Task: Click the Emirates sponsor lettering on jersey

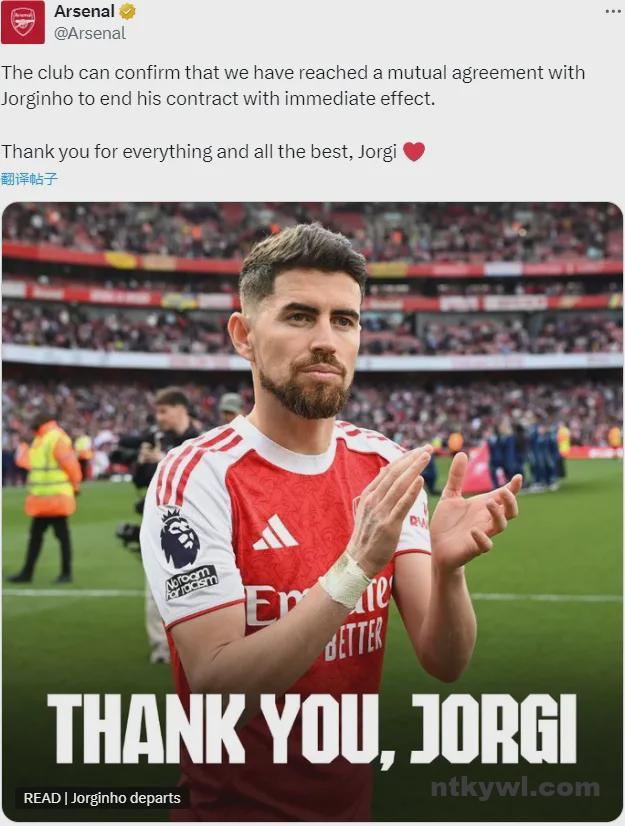Action: [318, 601]
